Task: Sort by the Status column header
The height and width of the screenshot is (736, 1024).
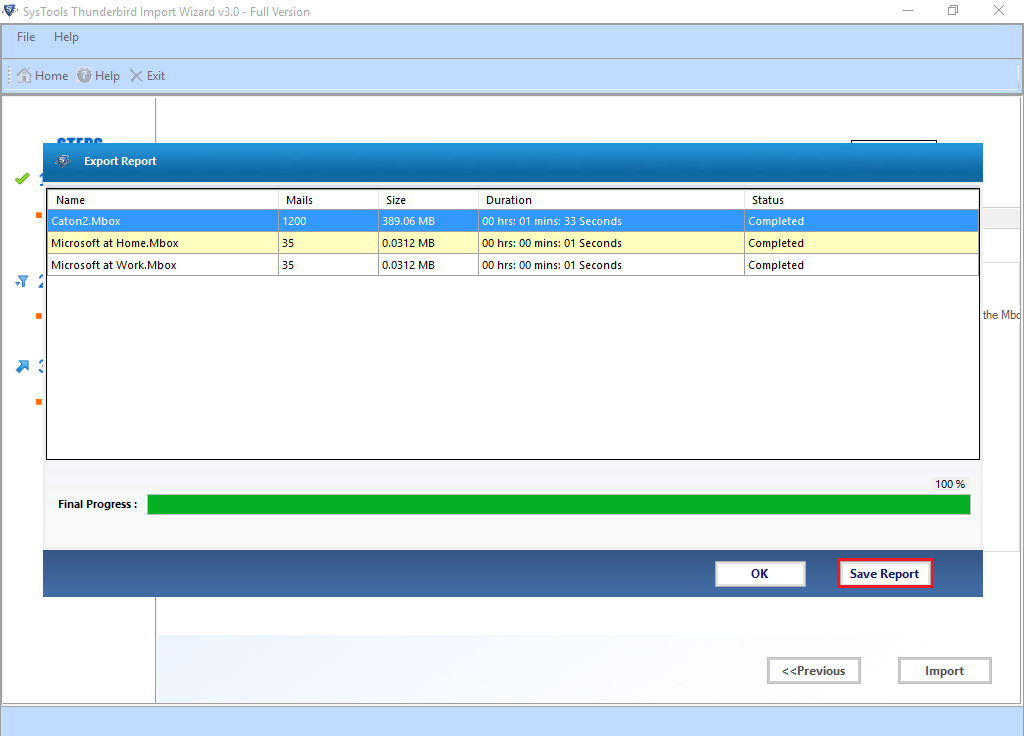Action: click(861, 200)
